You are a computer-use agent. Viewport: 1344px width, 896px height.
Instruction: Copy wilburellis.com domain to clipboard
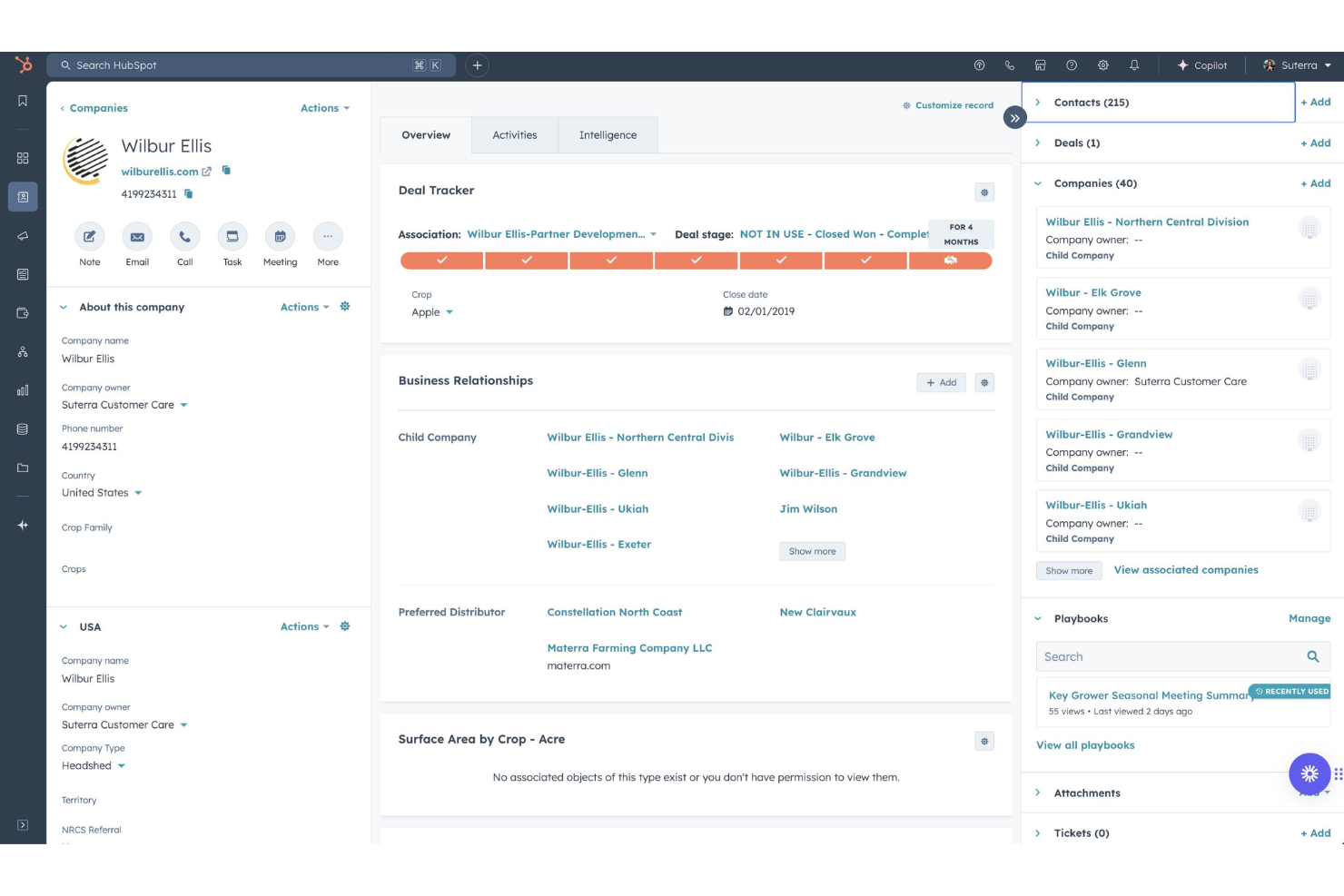click(226, 171)
